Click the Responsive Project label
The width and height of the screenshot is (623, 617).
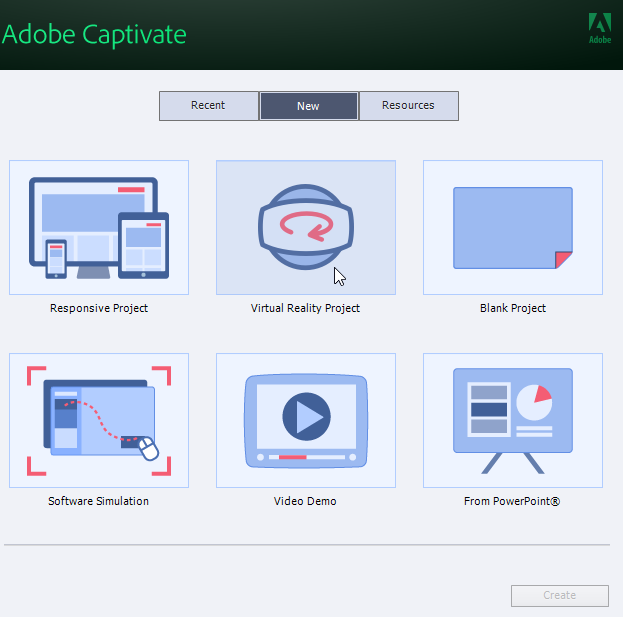click(99, 308)
